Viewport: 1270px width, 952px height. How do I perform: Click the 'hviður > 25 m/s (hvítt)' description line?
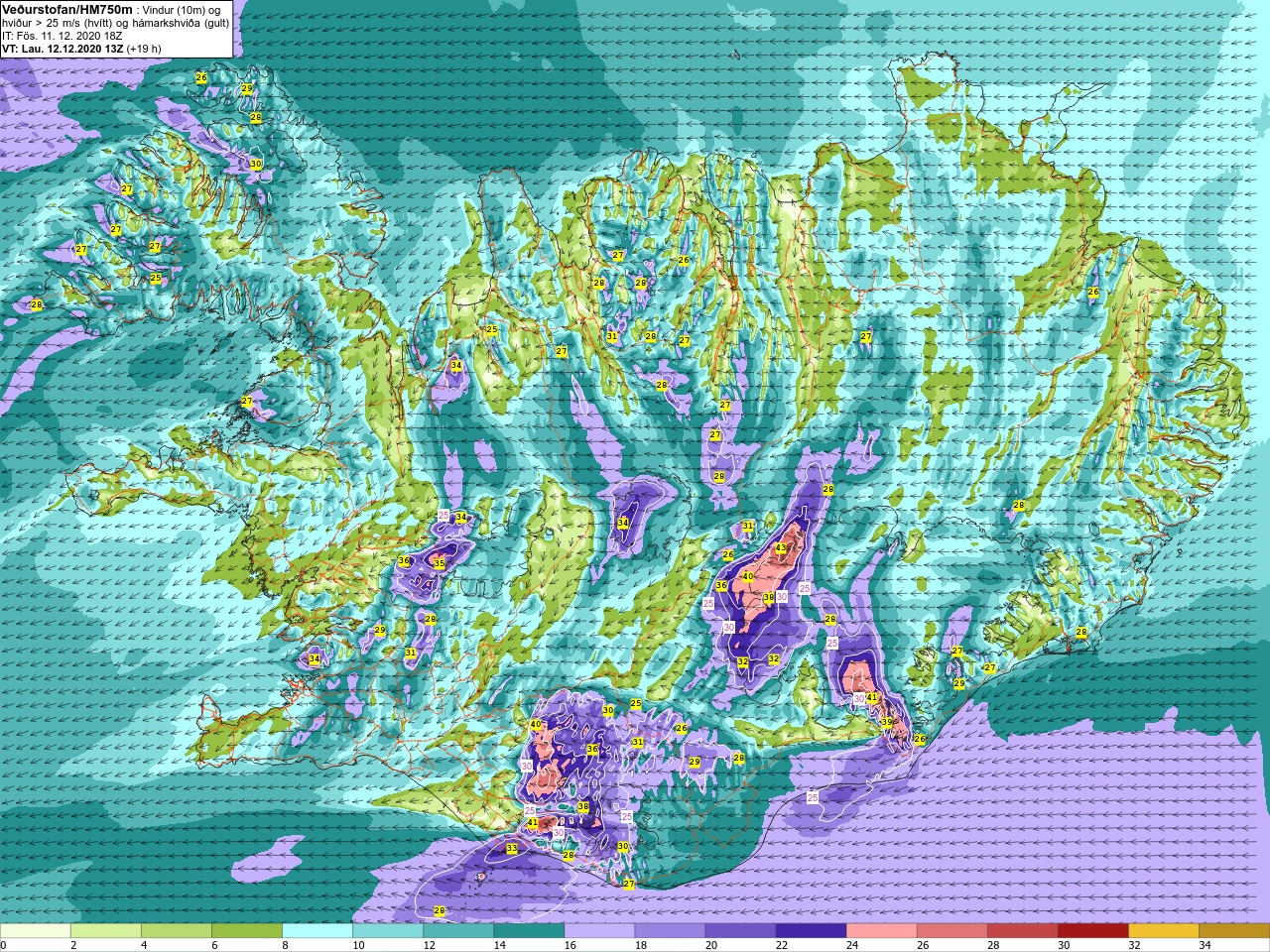(115, 23)
